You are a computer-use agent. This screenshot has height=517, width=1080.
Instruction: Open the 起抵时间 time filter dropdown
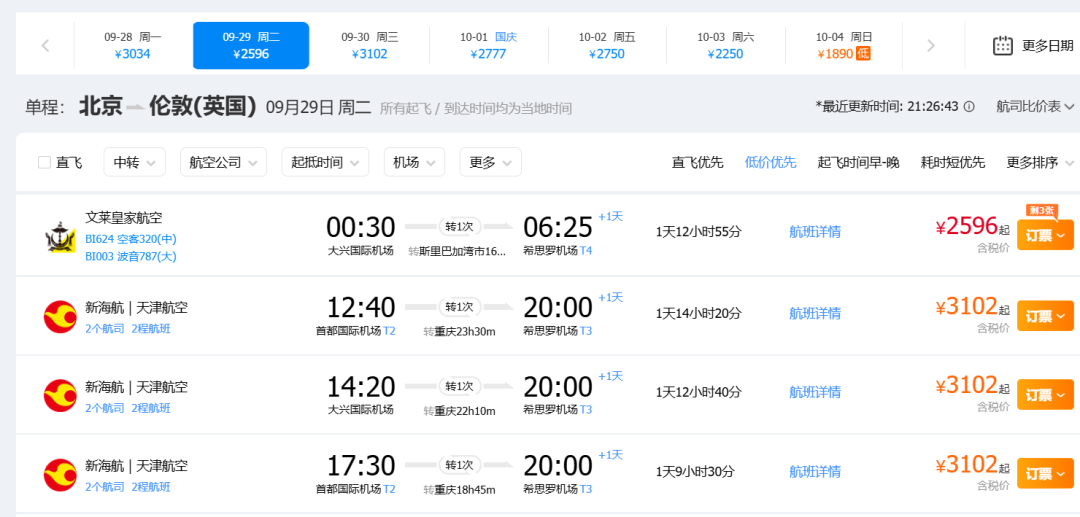click(325, 162)
